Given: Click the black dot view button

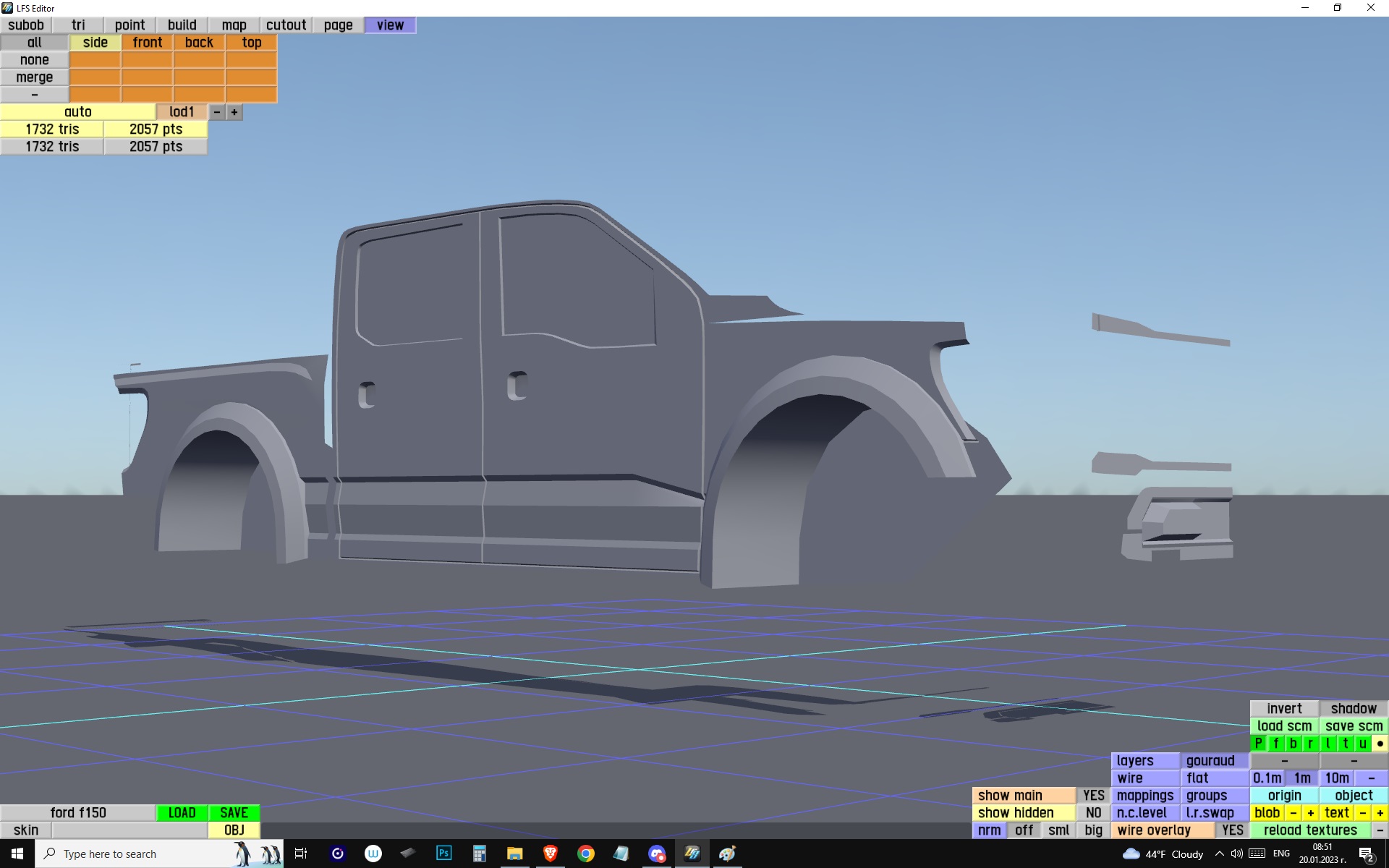Looking at the screenshot, I should (x=1380, y=744).
